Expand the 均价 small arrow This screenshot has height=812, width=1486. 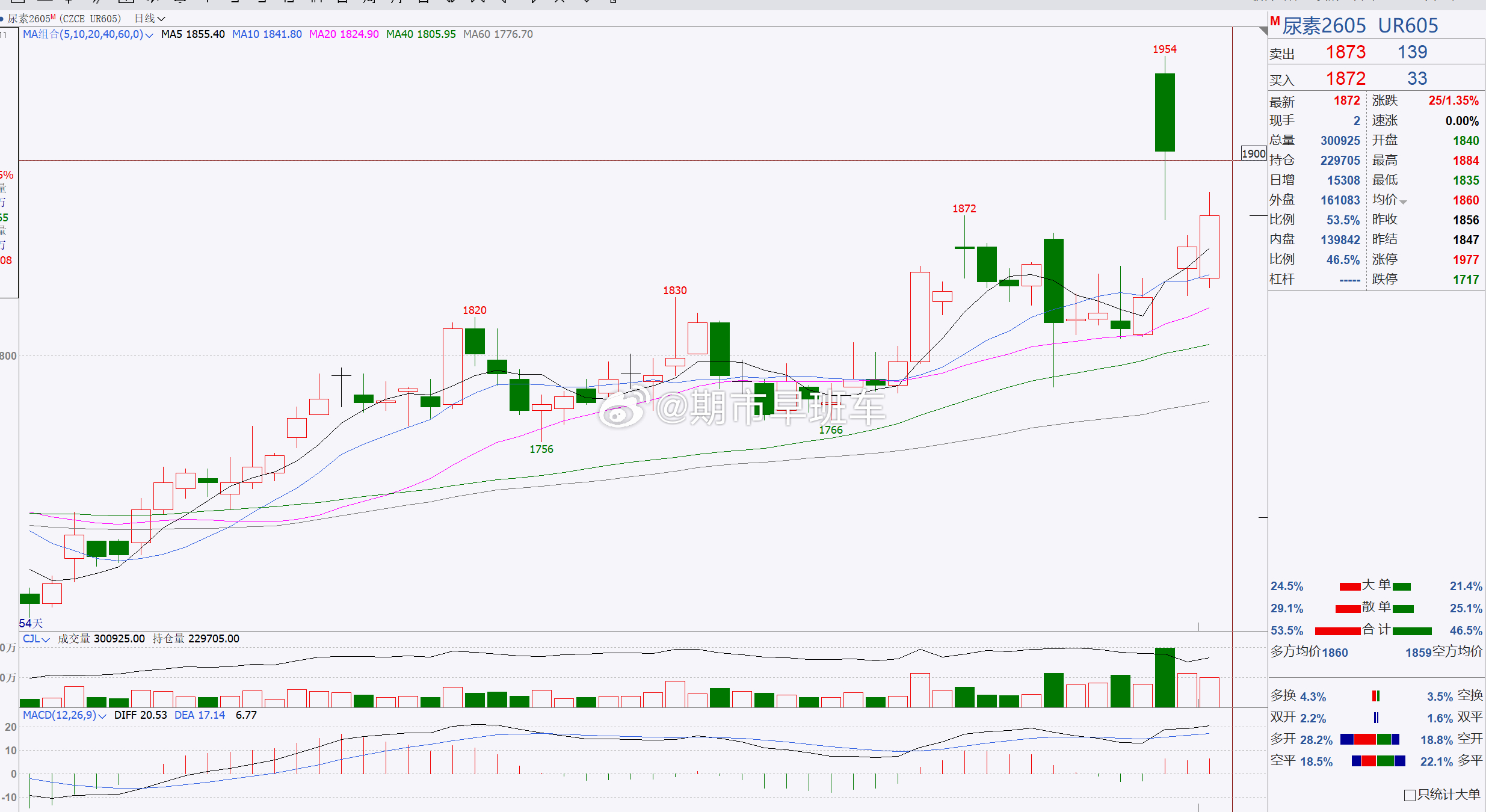point(1404,201)
